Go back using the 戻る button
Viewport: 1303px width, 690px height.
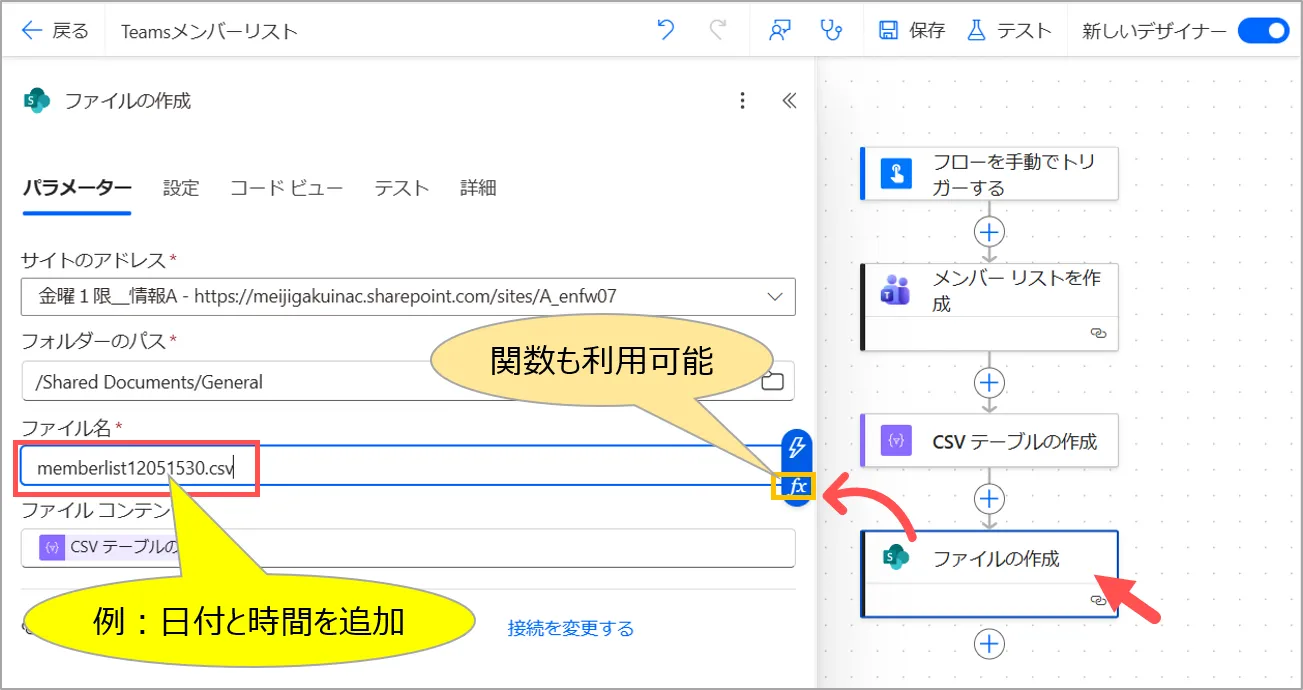click(56, 31)
